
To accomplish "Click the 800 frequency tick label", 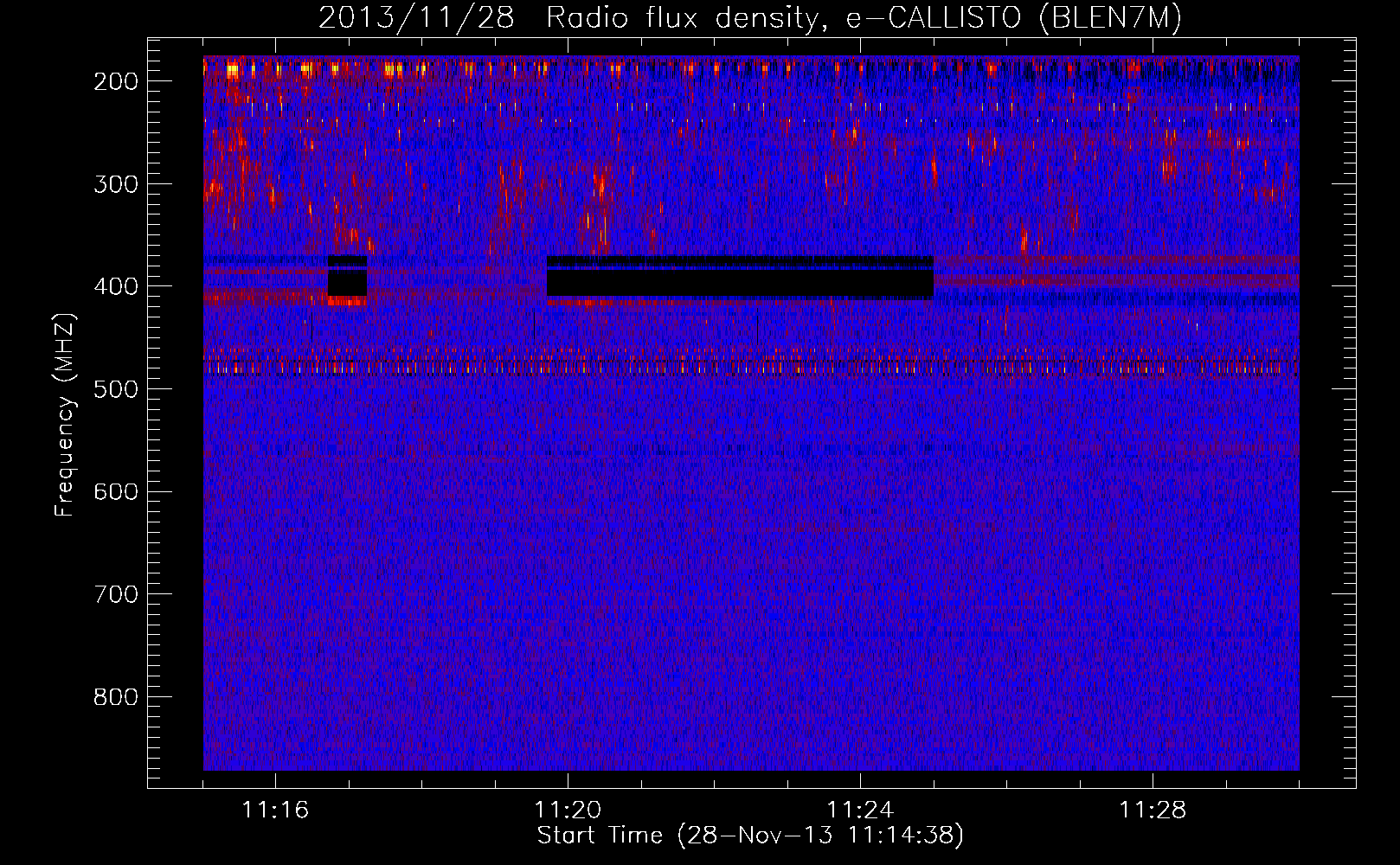I will pyautogui.click(x=115, y=697).
